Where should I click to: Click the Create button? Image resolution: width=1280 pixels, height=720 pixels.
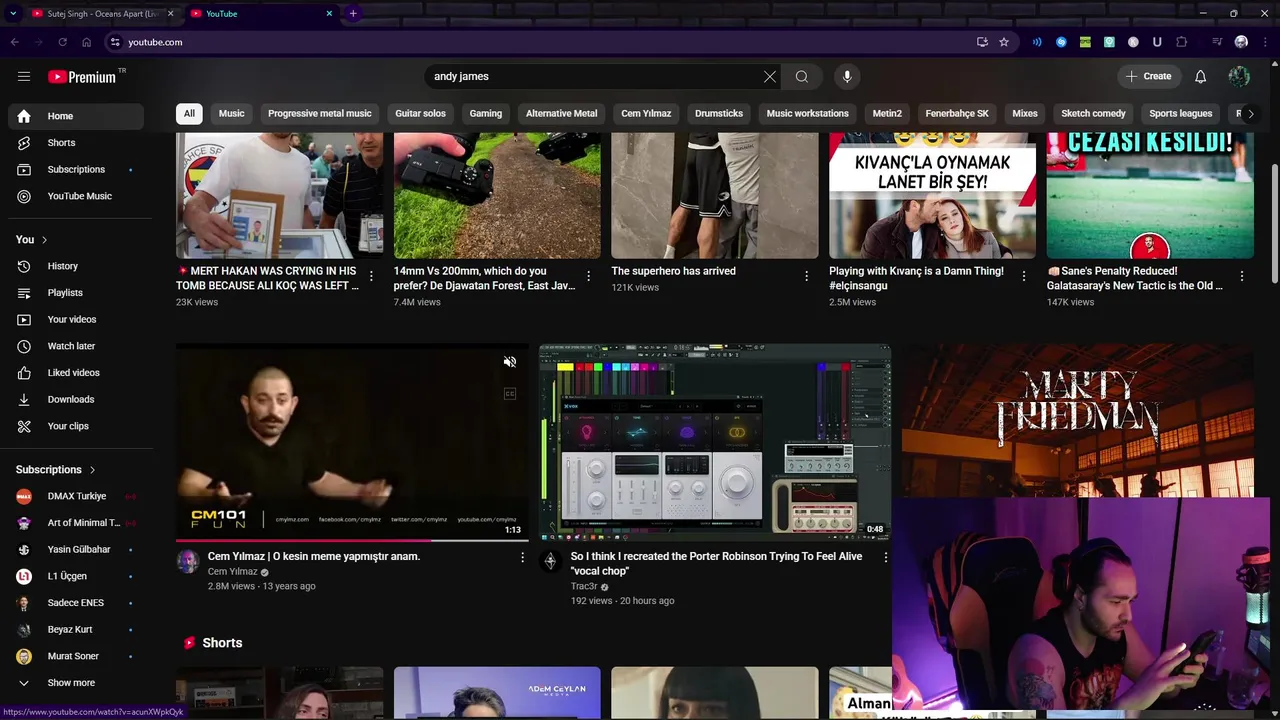tap(1148, 76)
